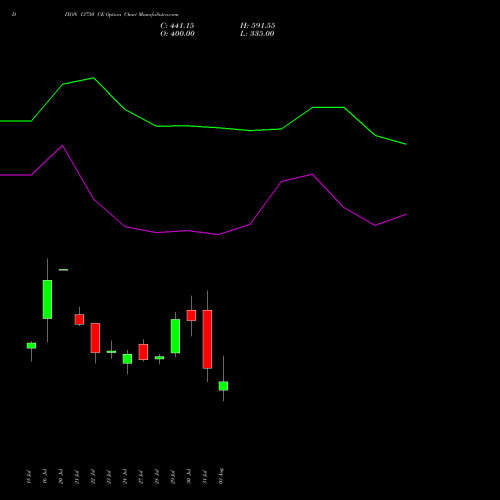Select the red candle above 27 Jul
The width and height of the screenshot is (500, 500).
pos(143,352)
